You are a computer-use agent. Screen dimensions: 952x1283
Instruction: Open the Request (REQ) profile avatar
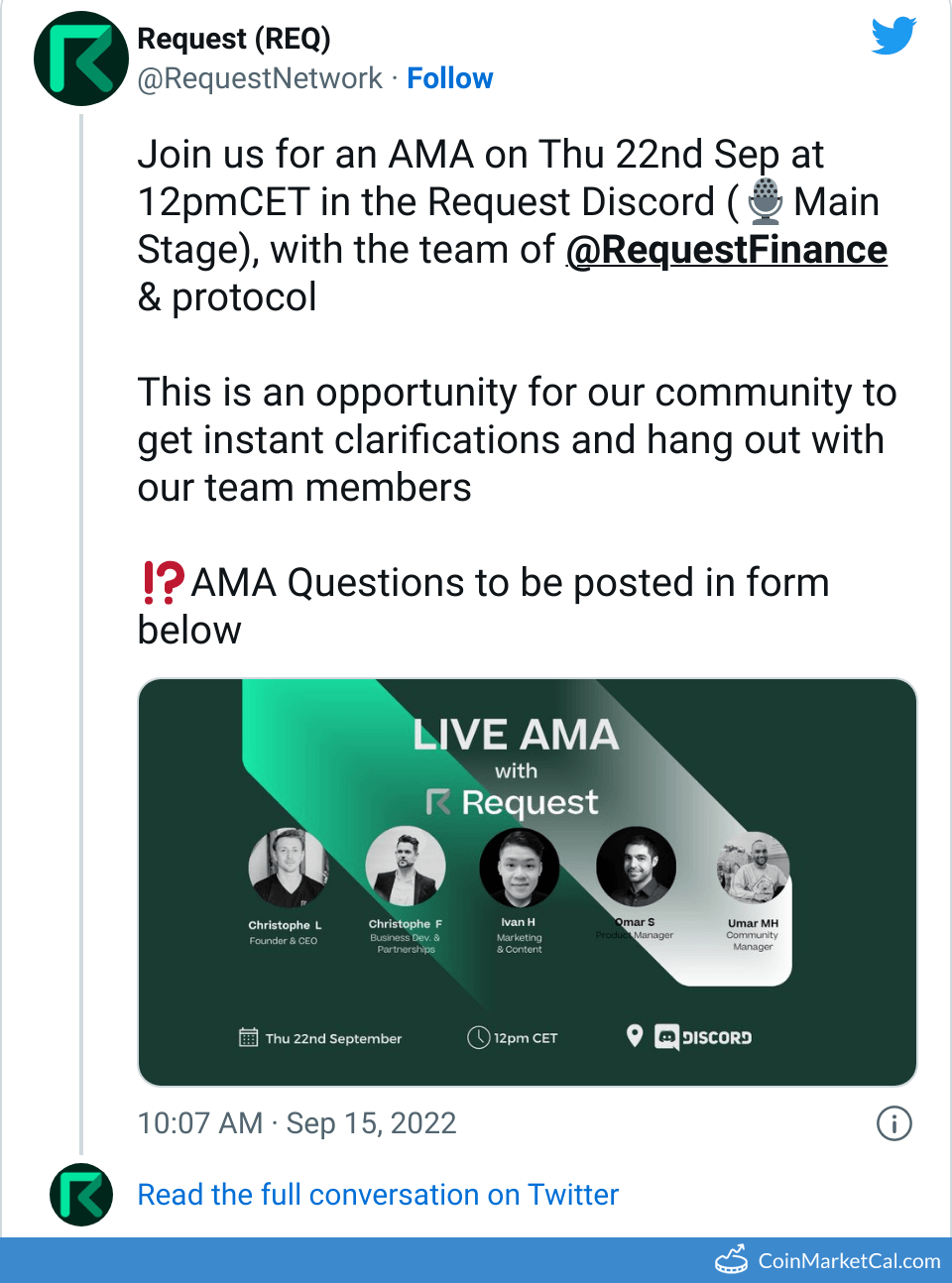pyautogui.click(x=81, y=58)
